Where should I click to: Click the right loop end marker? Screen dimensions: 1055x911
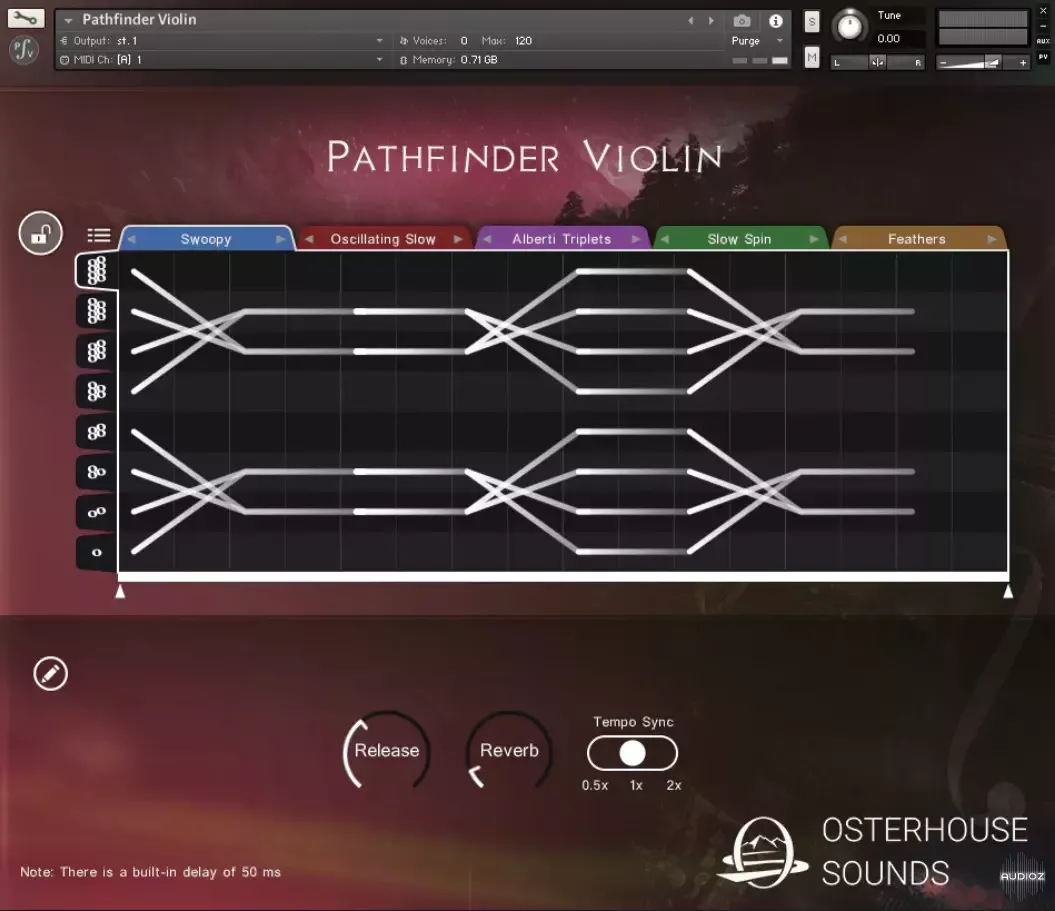pos(1008,591)
